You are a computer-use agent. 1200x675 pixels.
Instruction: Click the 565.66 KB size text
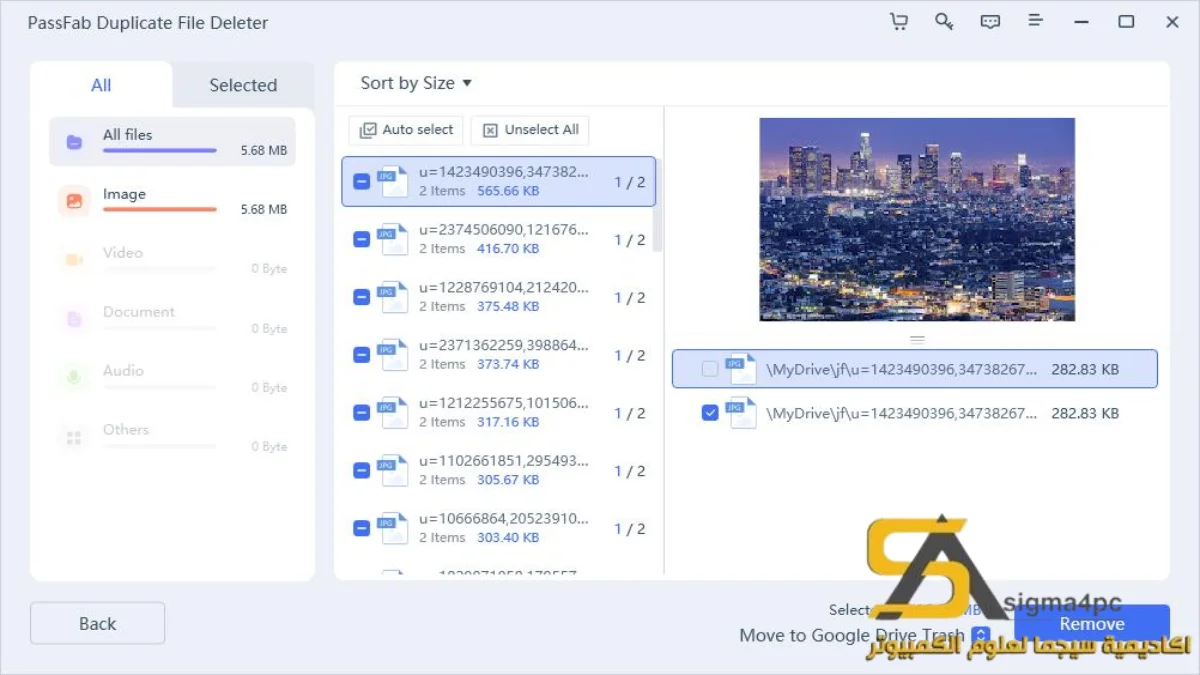[x=508, y=191]
